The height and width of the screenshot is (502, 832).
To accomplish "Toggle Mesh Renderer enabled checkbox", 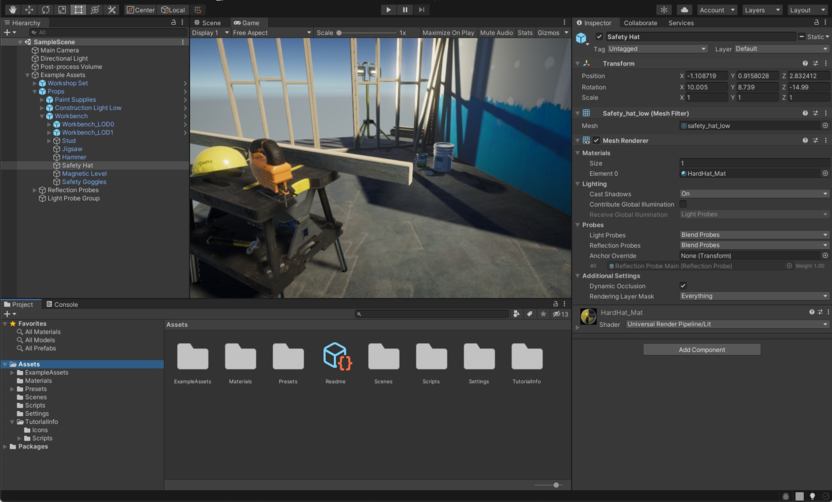I will (x=596, y=141).
